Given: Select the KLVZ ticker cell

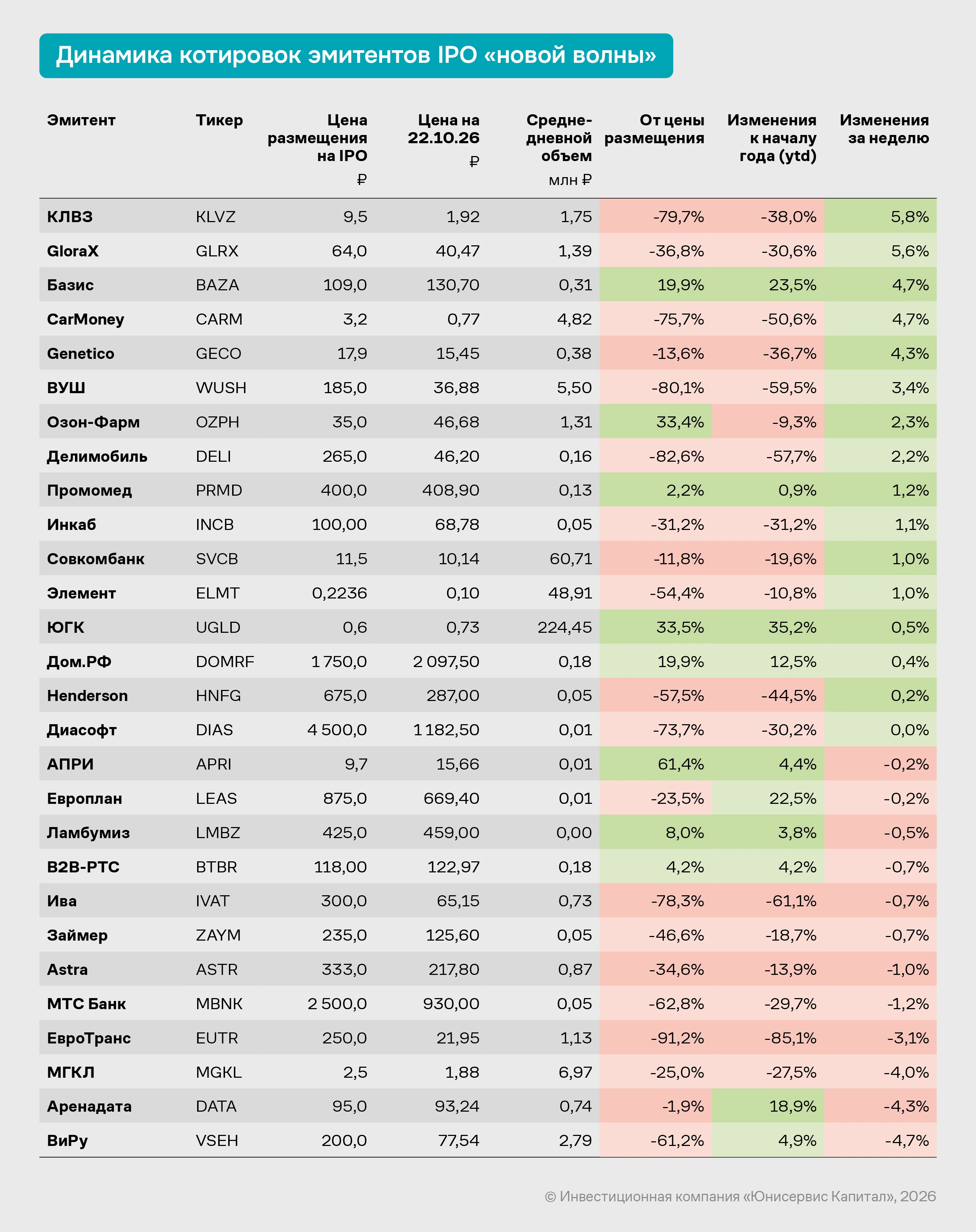Looking at the screenshot, I should pyautogui.click(x=215, y=216).
